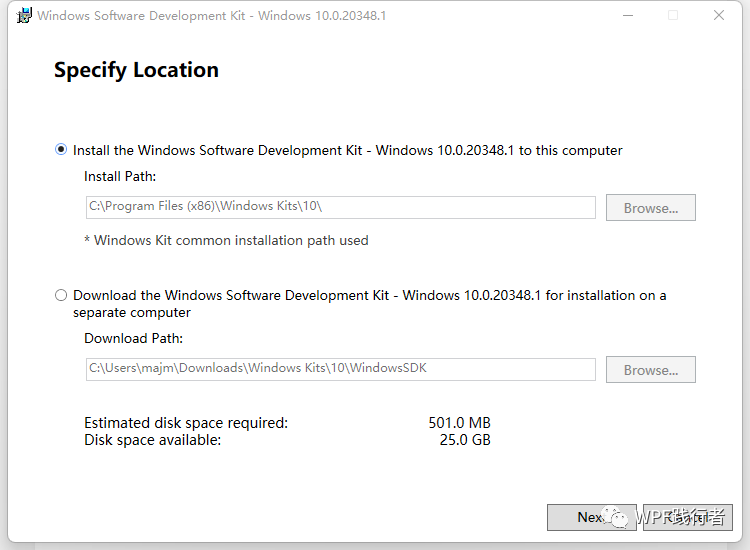Screen dimensions: 750x550
Task: Click the 501.0 MB value
Action: click(460, 423)
